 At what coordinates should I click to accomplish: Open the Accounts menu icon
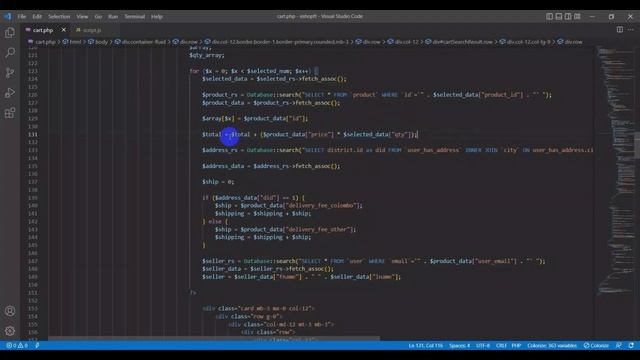click(x=10, y=311)
